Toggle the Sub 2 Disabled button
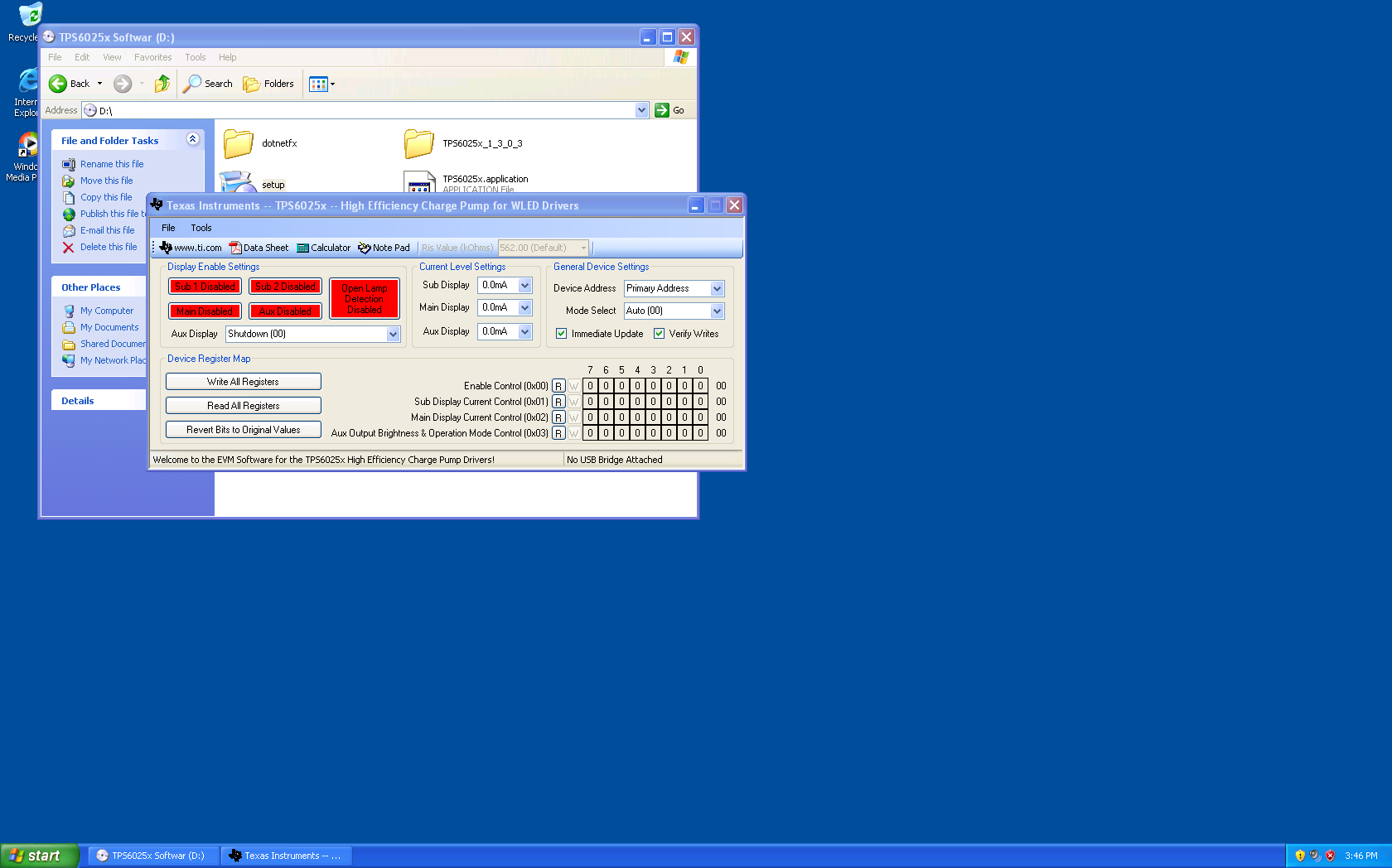 285,287
